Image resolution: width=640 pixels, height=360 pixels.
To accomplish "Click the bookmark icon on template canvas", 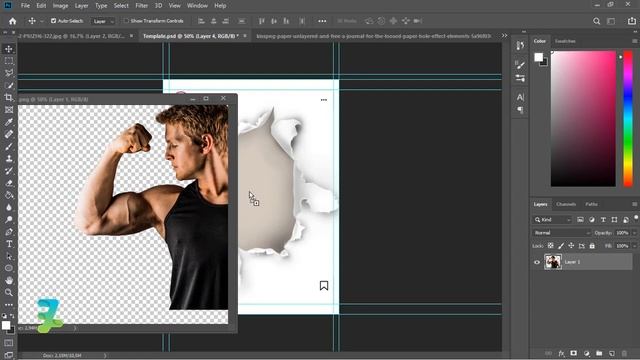I will (x=324, y=285).
